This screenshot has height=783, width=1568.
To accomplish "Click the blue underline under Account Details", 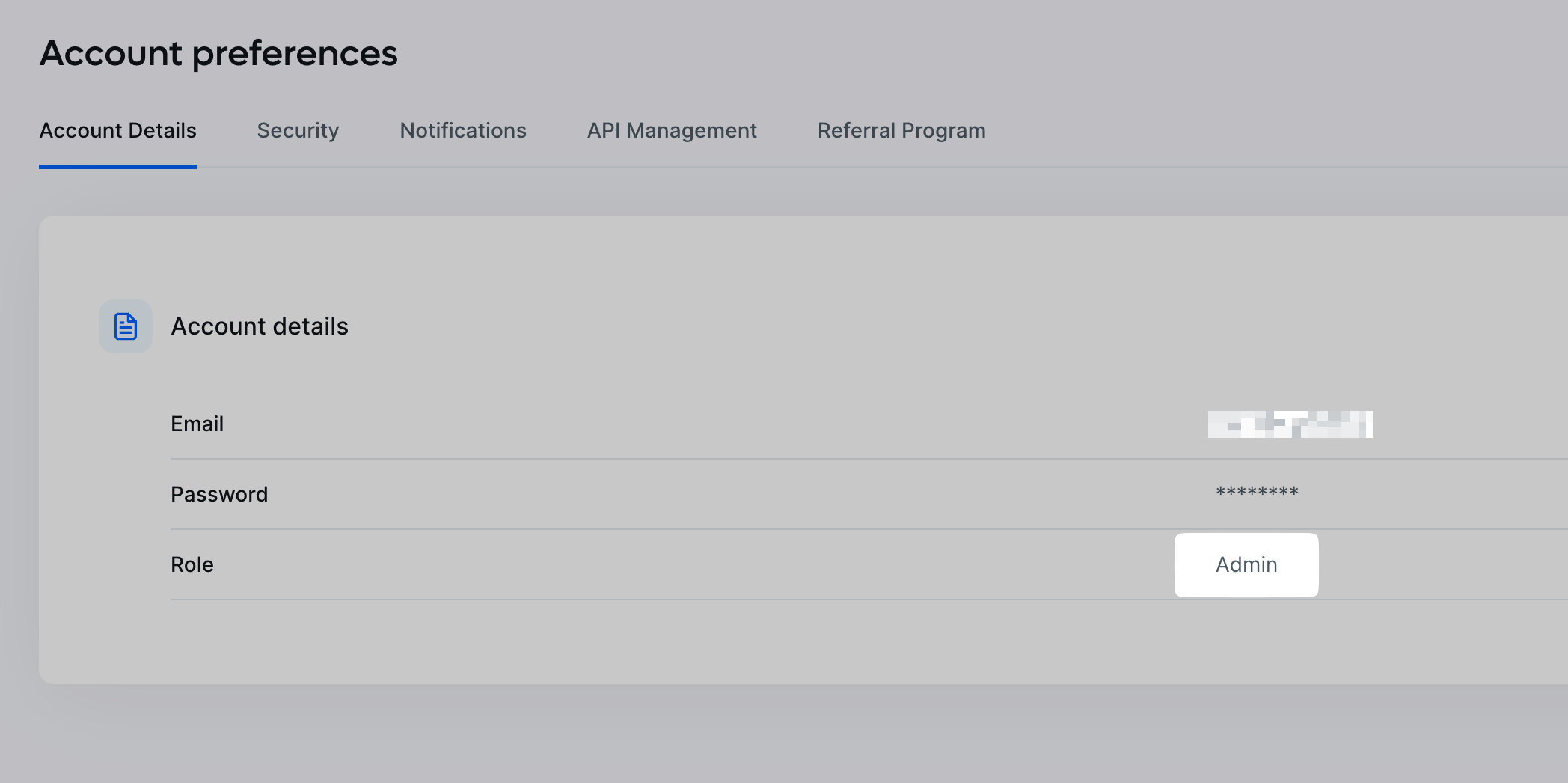I will coord(117,166).
